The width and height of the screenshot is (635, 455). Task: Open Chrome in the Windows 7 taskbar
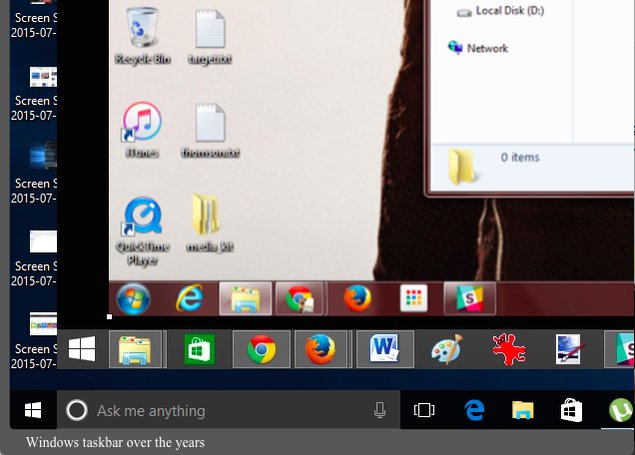(x=299, y=299)
